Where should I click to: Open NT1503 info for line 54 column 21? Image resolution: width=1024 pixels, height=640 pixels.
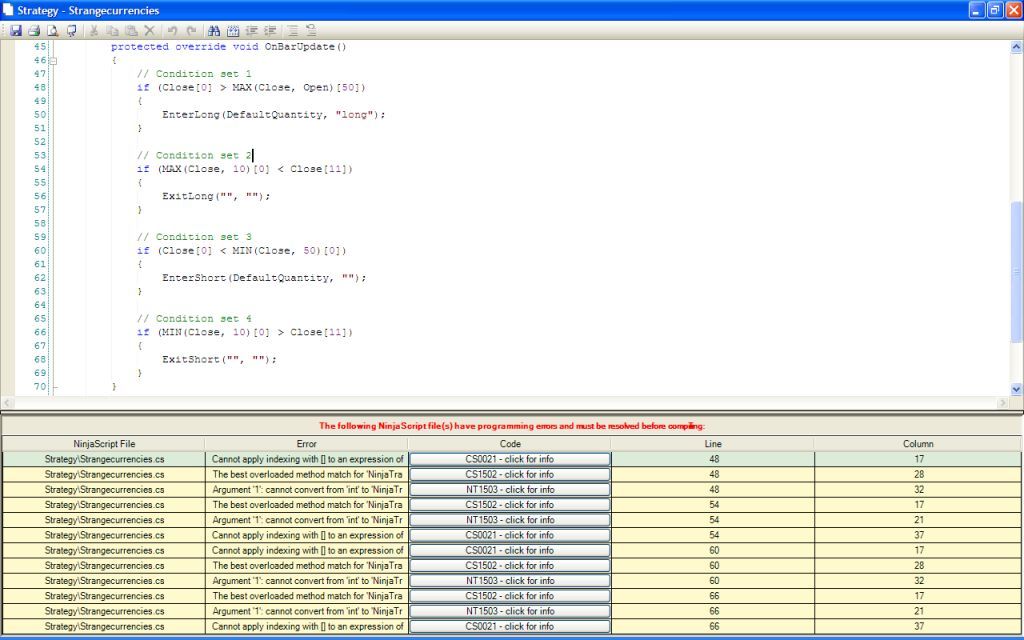(510, 520)
